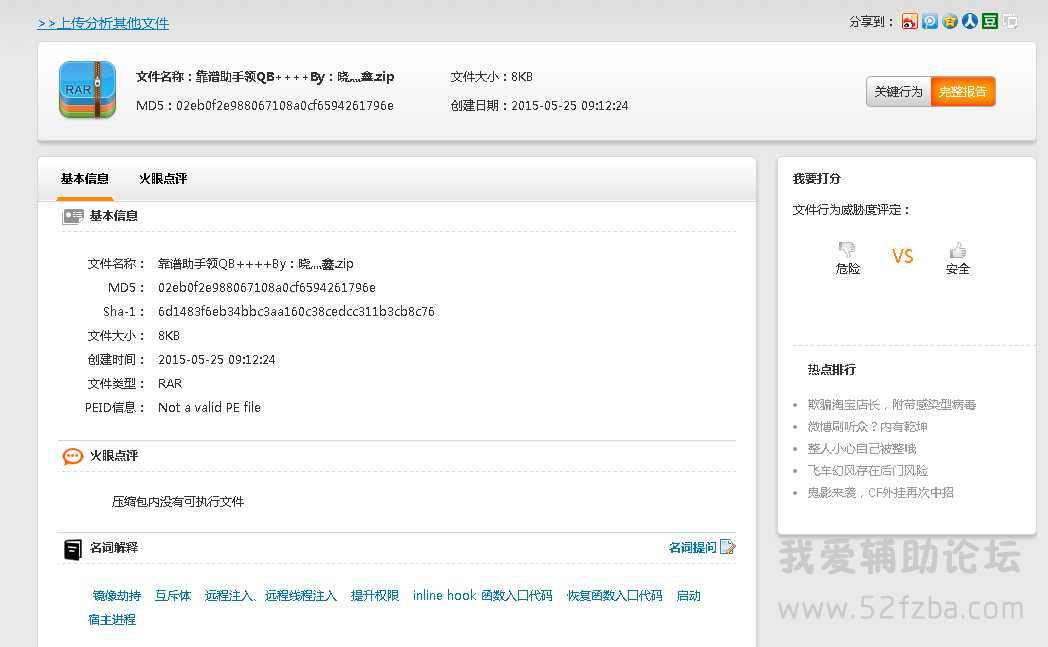Open the 基本信息 tab

click(x=84, y=179)
